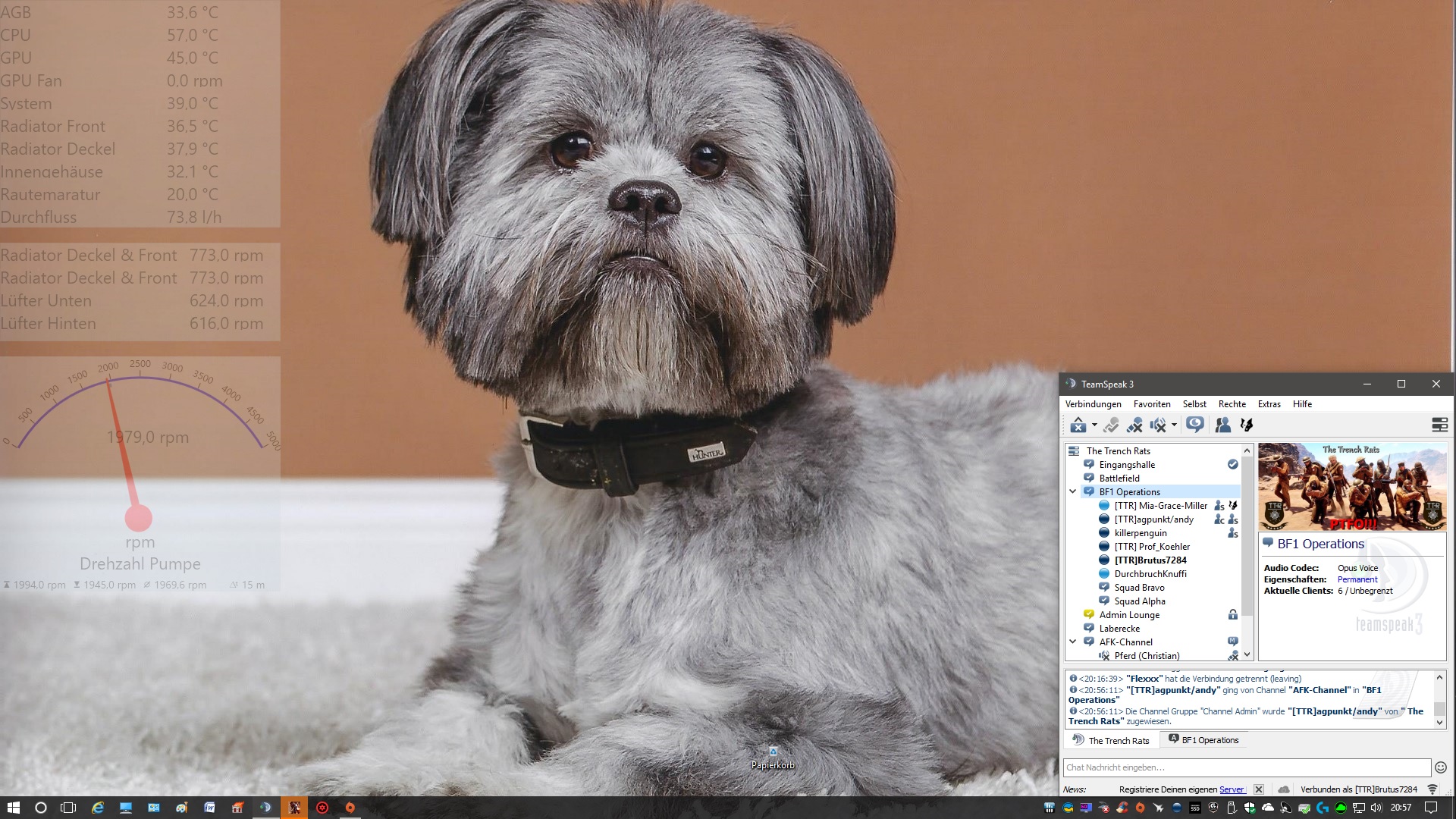Toggle mute speakers in toolbar
Screen dimensions: 1456x819
coord(1157,425)
